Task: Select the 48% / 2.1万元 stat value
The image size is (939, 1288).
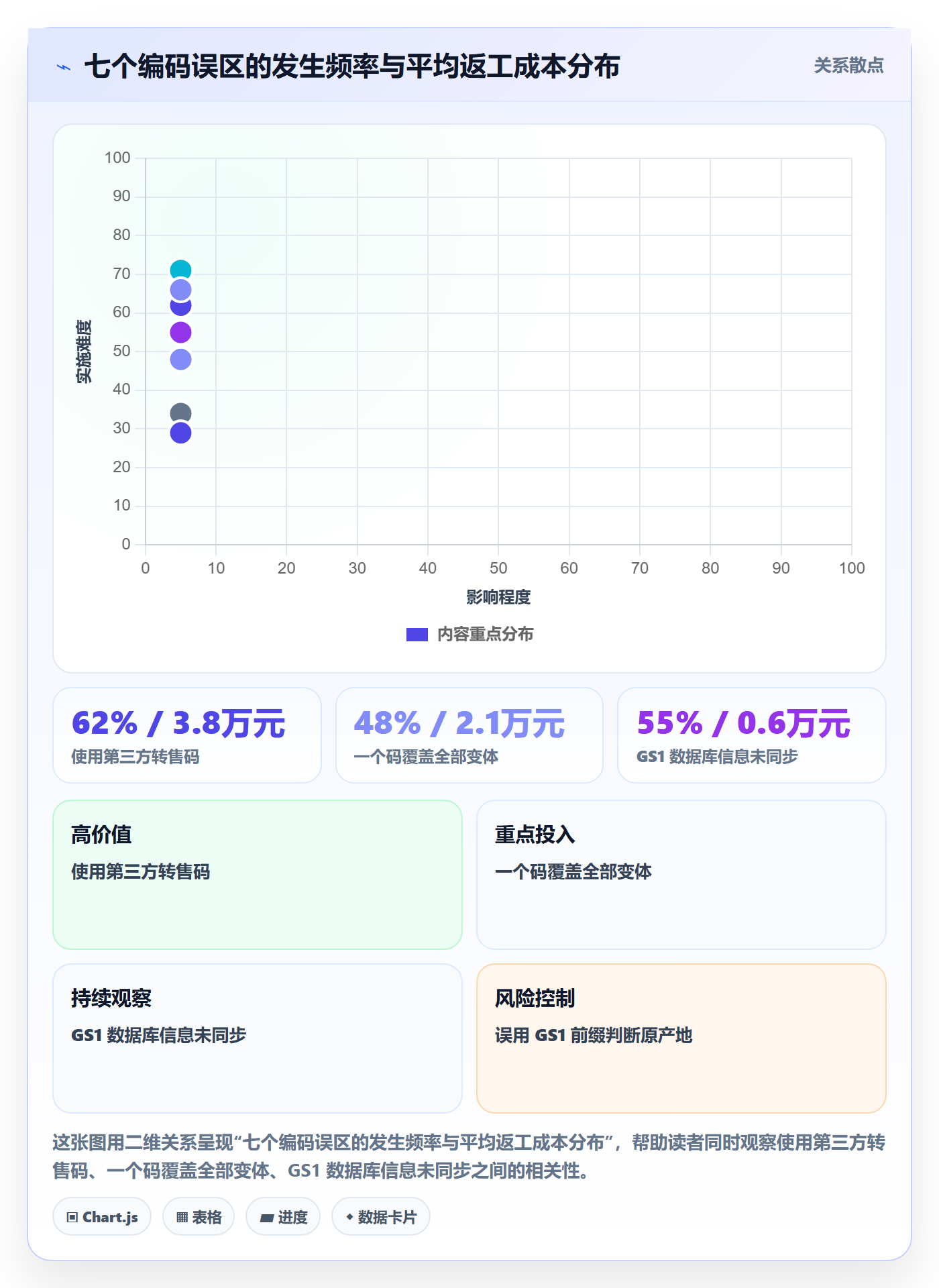Action: point(459,724)
